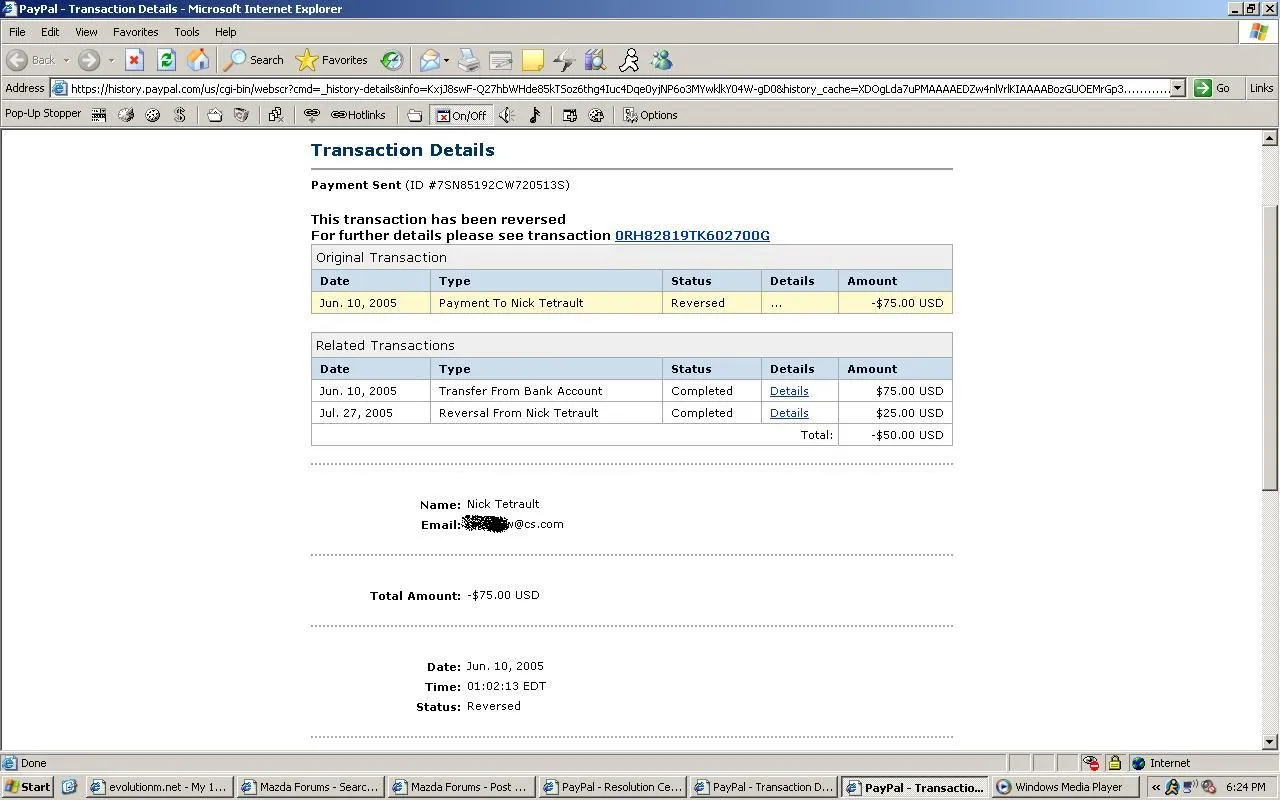Click inside the address bar URL field
1280x800 pixels.
pos(610,88)
